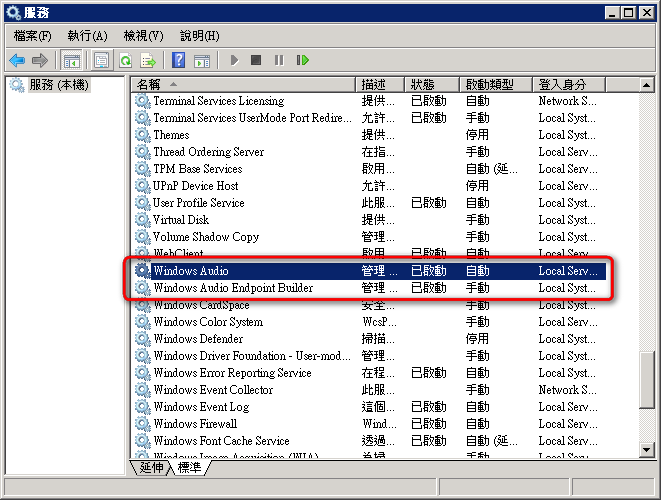Click the Terminal Services Licensing gear icon

pos(142,101)
